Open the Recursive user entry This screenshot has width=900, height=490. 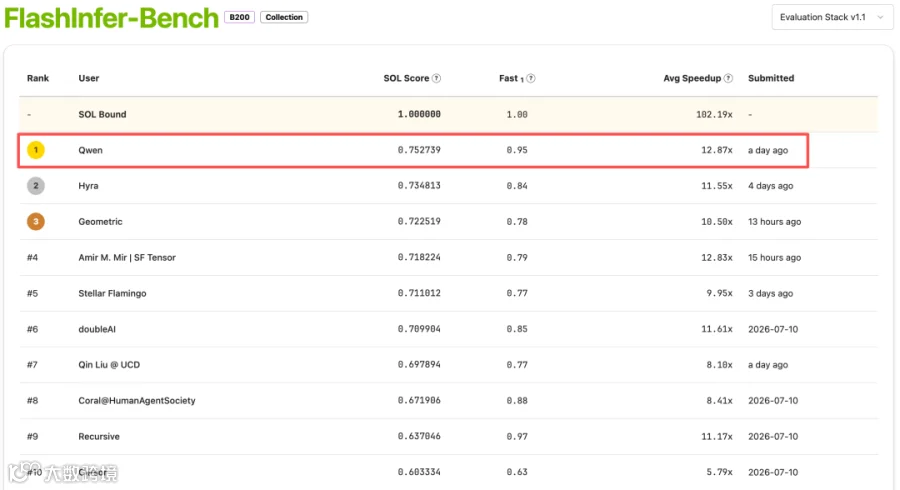coord(99,437)
